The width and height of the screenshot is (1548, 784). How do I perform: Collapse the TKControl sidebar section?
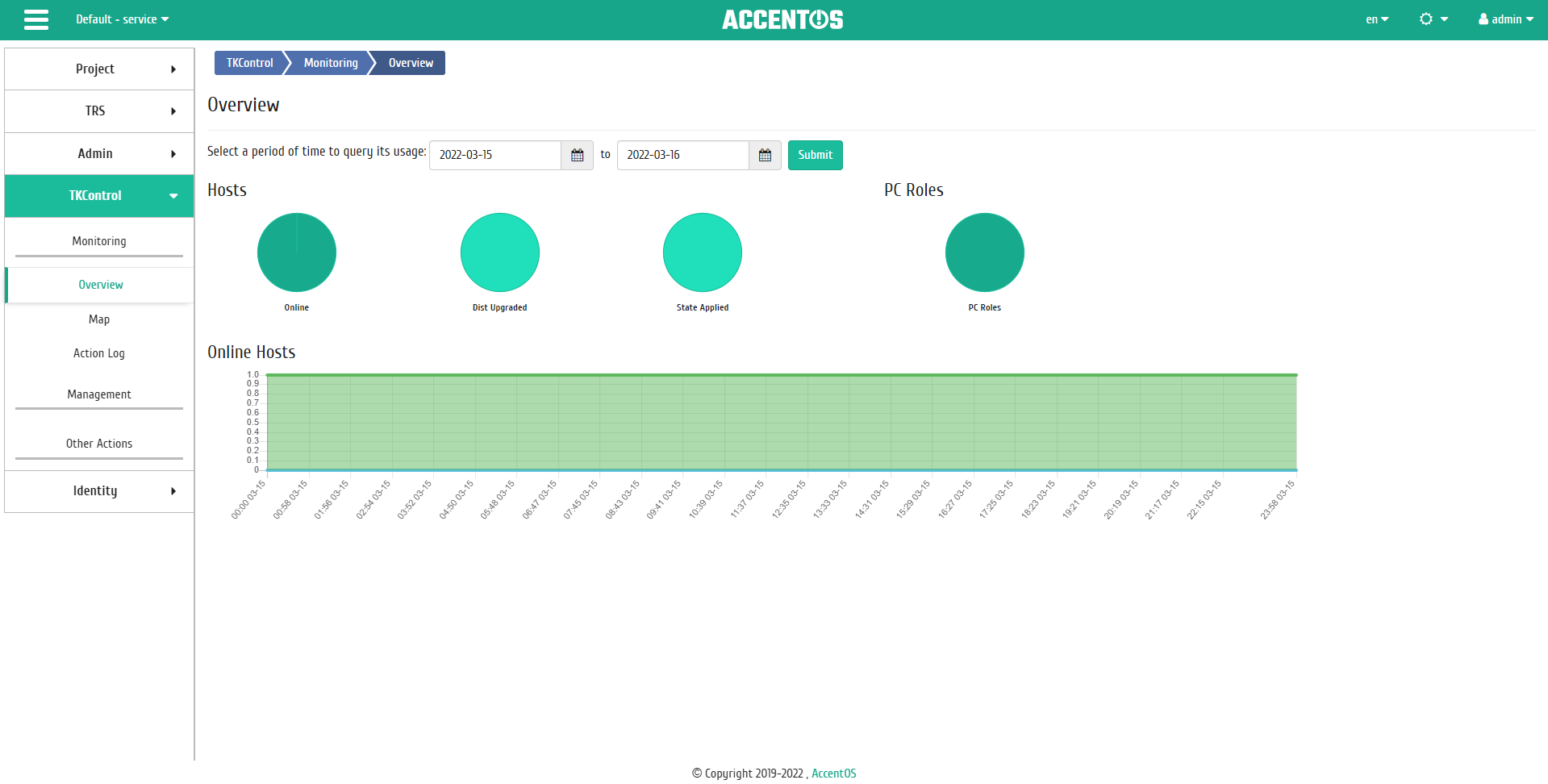tap(99, 196)
